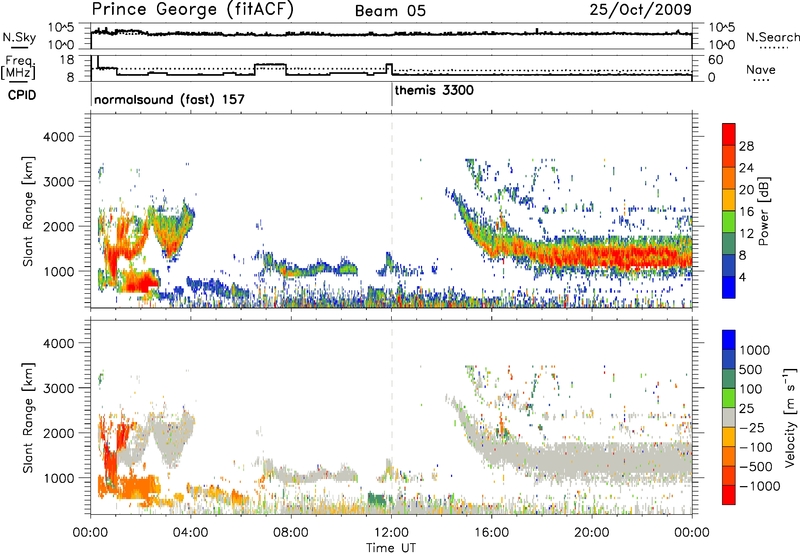This screenshot has width=800, height=554.
Task: Click the CPID change marker line at 12:00
Action: pyautogui.click(x=392, y=95)
